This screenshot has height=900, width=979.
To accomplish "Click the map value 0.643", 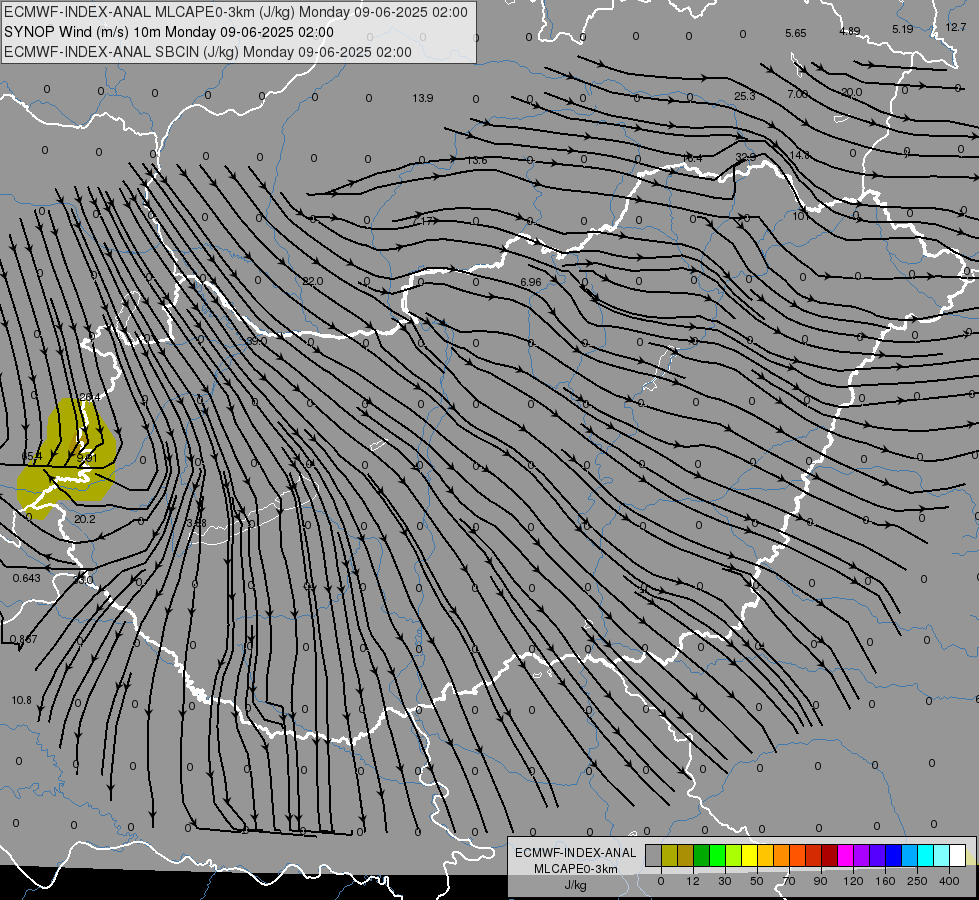I will pos(27,578).
